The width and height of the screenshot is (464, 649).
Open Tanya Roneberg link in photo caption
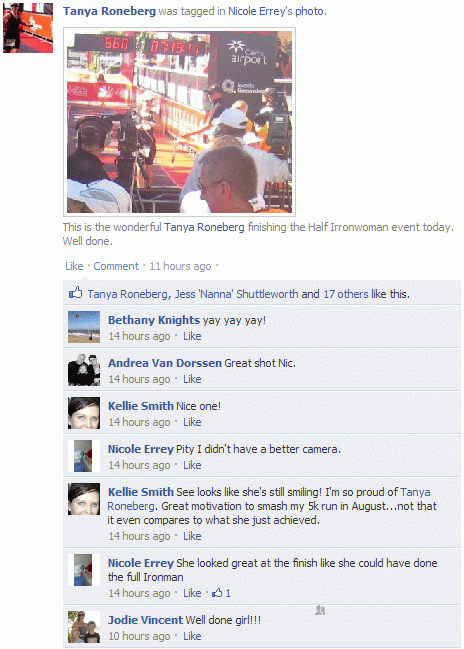[x=204, y=227]
